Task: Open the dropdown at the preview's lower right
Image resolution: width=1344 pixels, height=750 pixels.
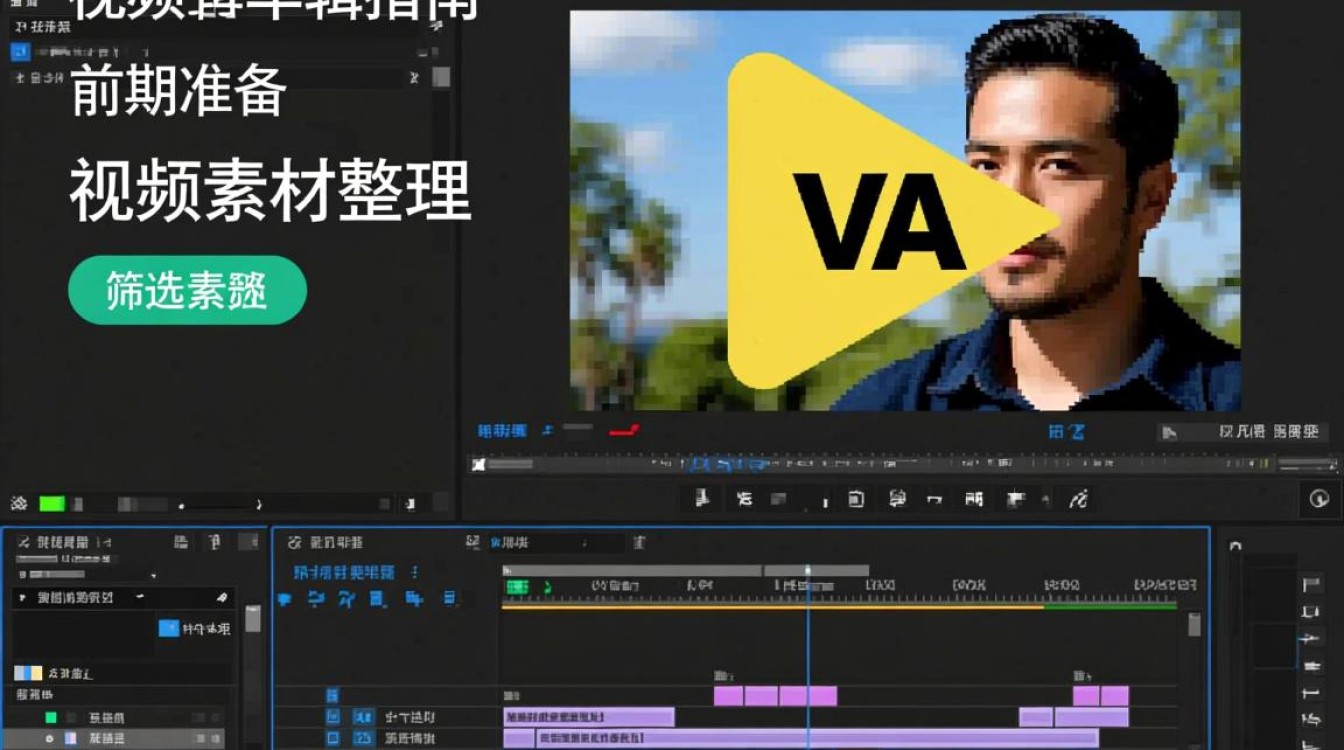Action: click(x=1243, y=432)
